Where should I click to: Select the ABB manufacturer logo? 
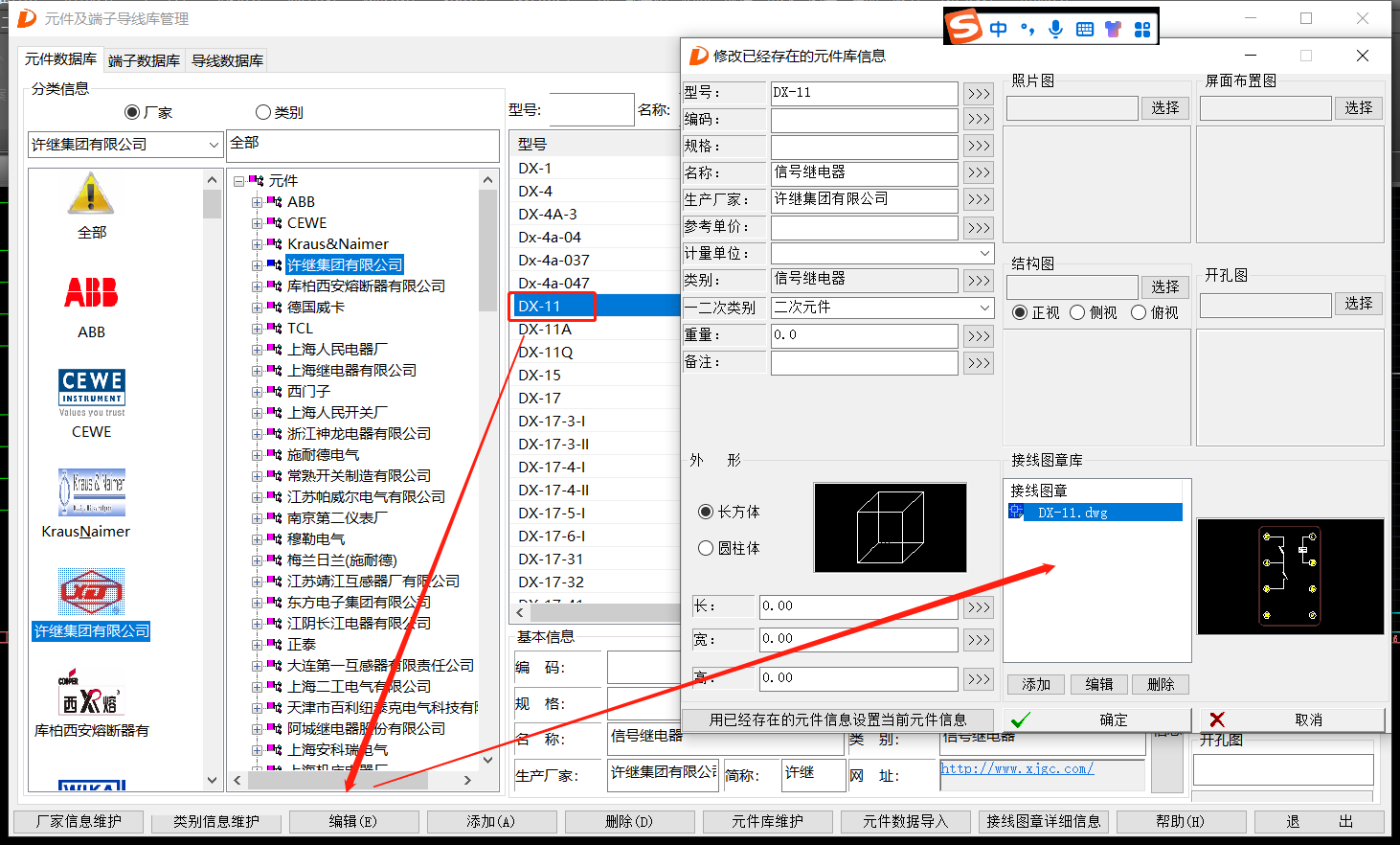point(91,292)
